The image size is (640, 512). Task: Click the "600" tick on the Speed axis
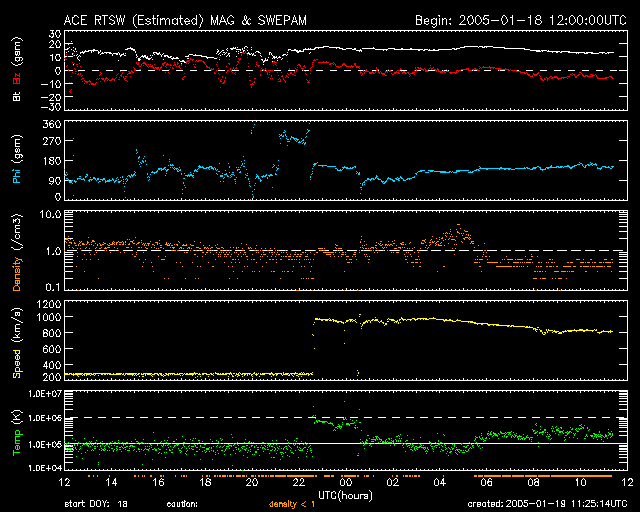click(x=52, y=349)
